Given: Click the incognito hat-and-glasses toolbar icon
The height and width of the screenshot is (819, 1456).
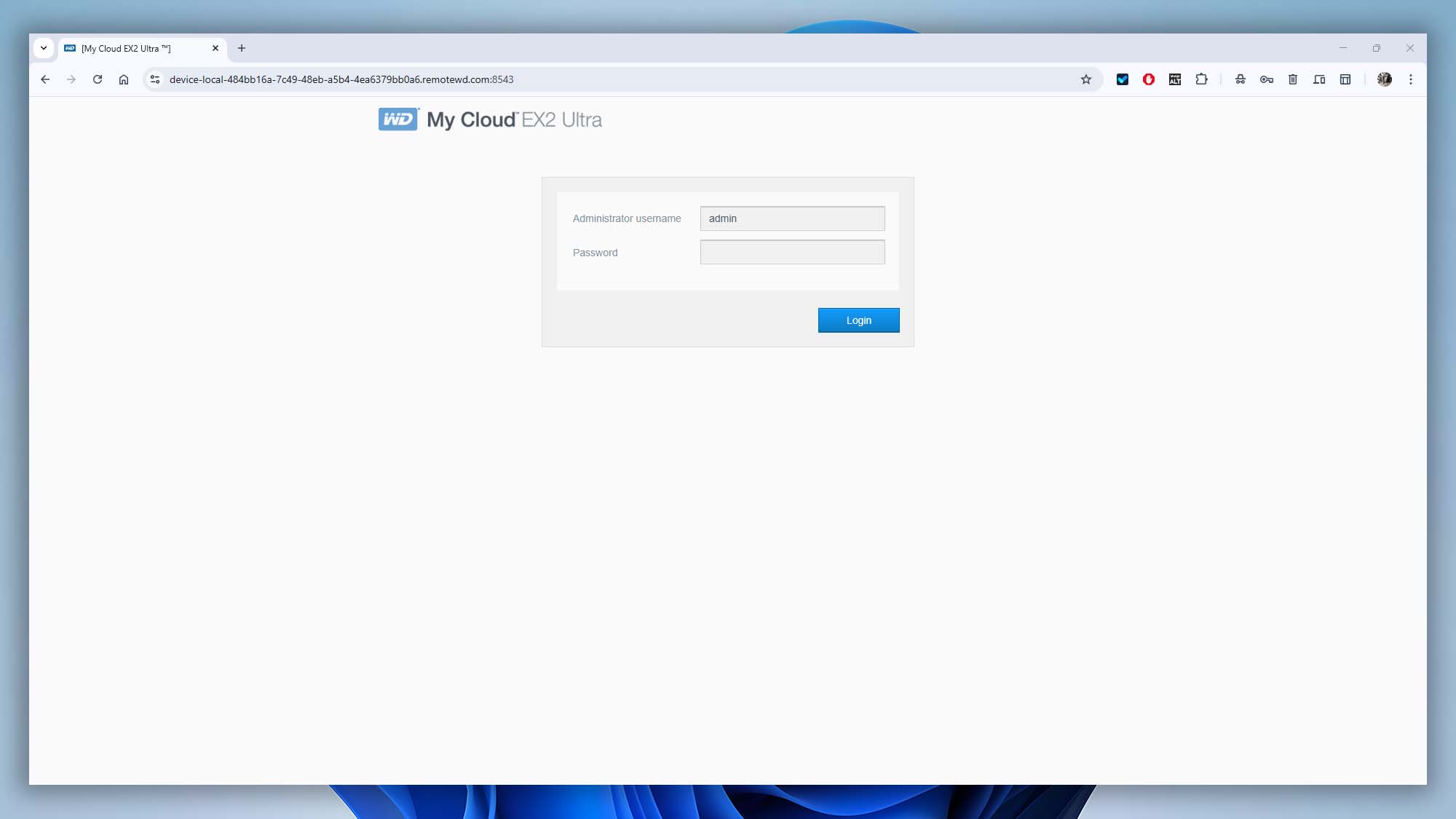Looking at the screenshot, I should [x=1241, y=79].
